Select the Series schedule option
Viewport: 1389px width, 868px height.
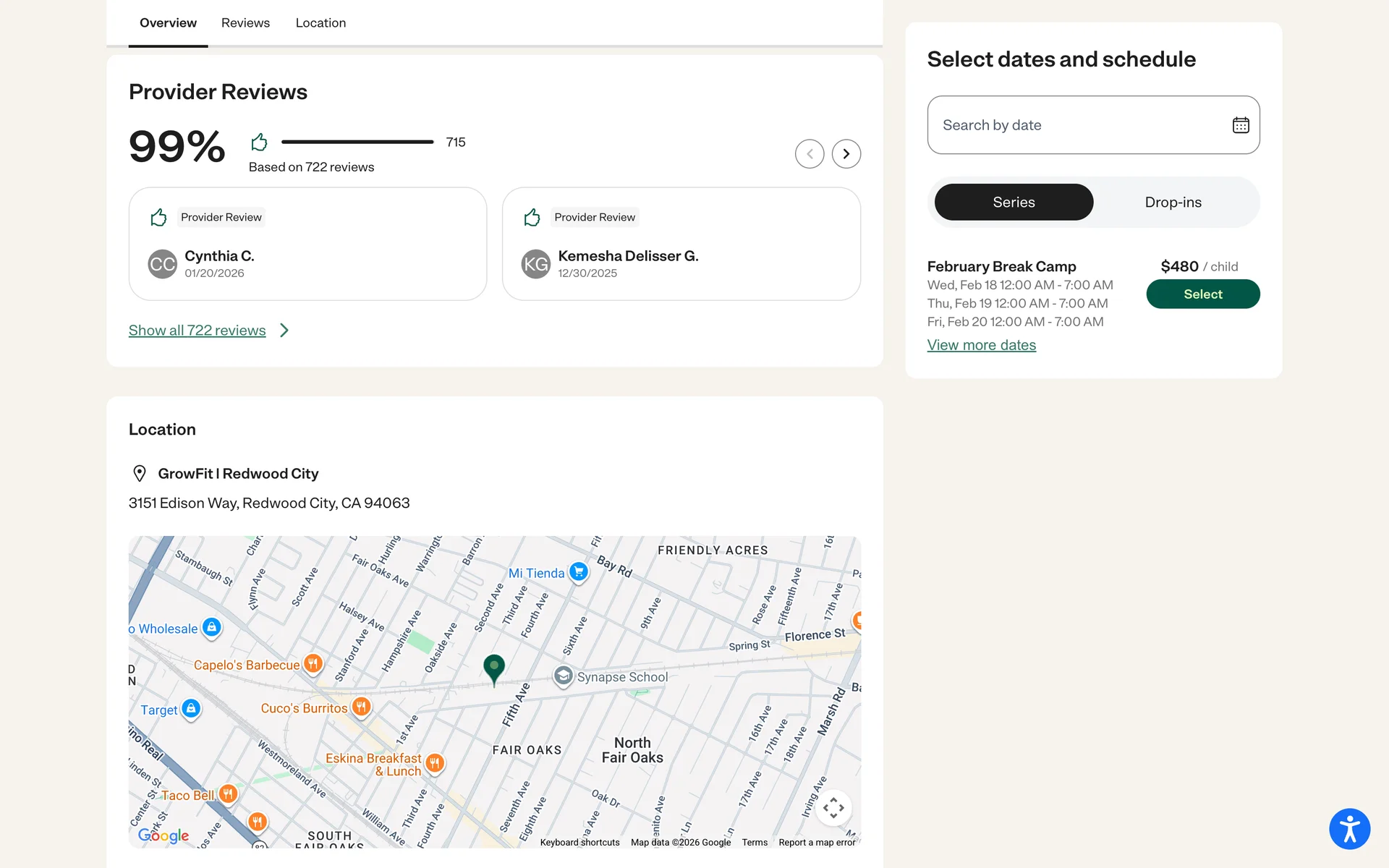(x=1014, y=203)
